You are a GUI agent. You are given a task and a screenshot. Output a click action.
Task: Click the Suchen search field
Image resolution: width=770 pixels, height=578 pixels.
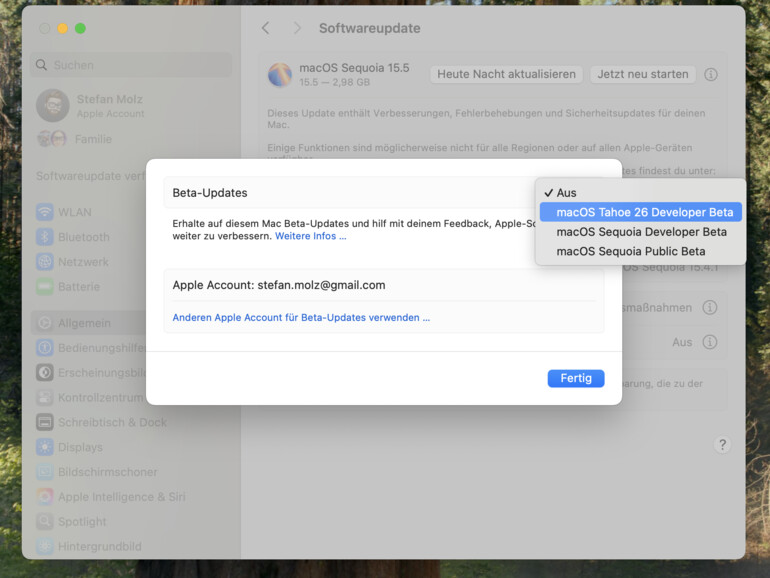(x=131, y=65)
